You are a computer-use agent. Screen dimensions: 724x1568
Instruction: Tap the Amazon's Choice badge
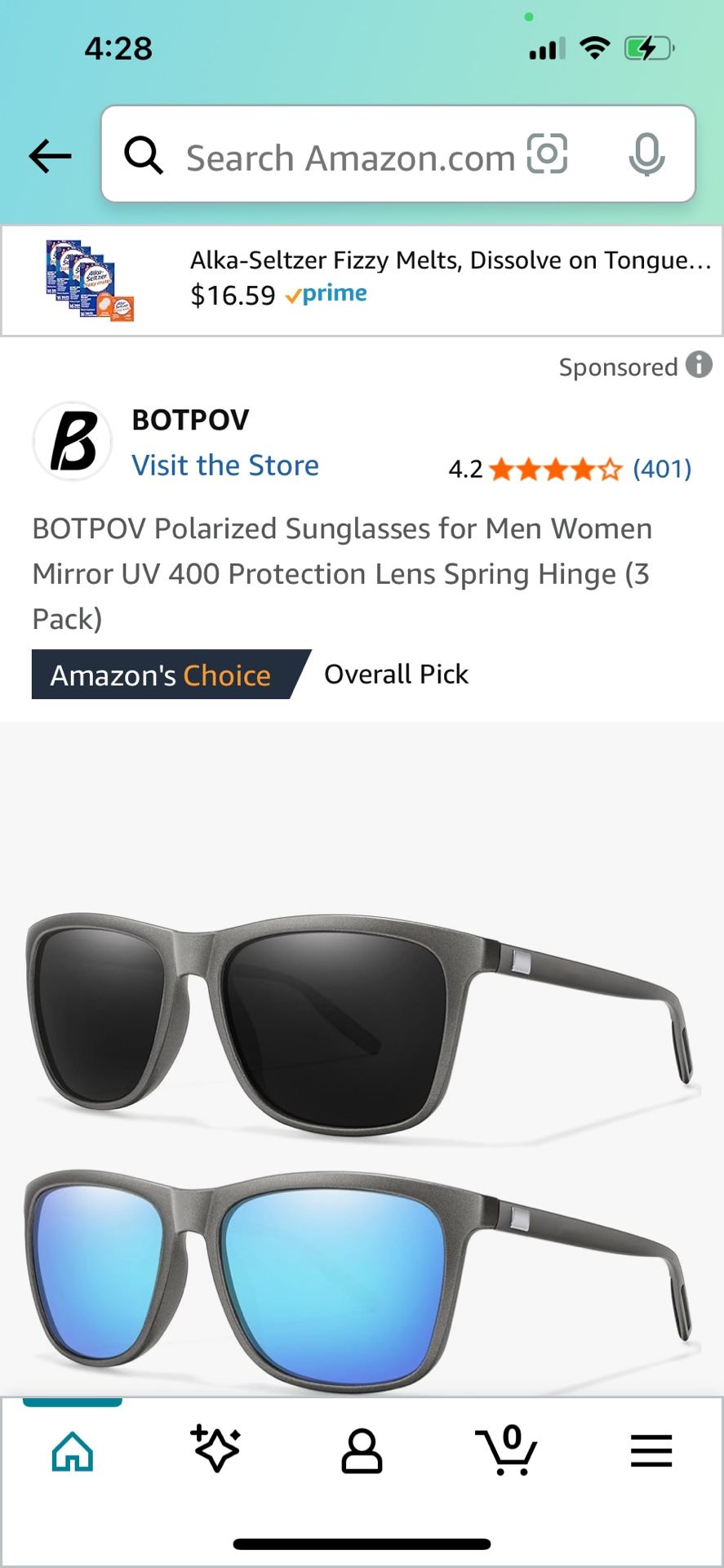pos(162,675)
